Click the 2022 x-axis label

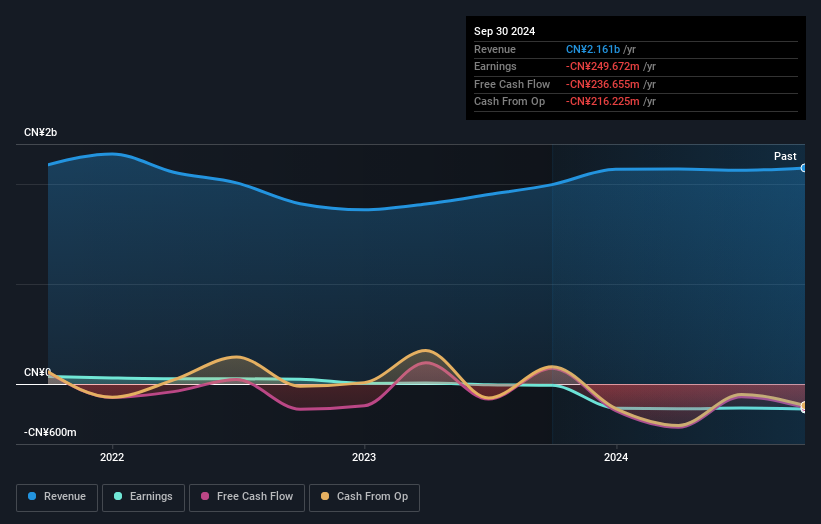pyautogui.click(x=112, y=457)
